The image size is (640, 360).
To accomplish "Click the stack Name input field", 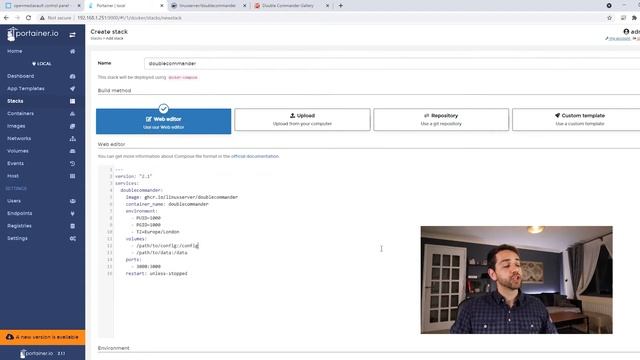I will pyautogui.click(x=392, y=64).
